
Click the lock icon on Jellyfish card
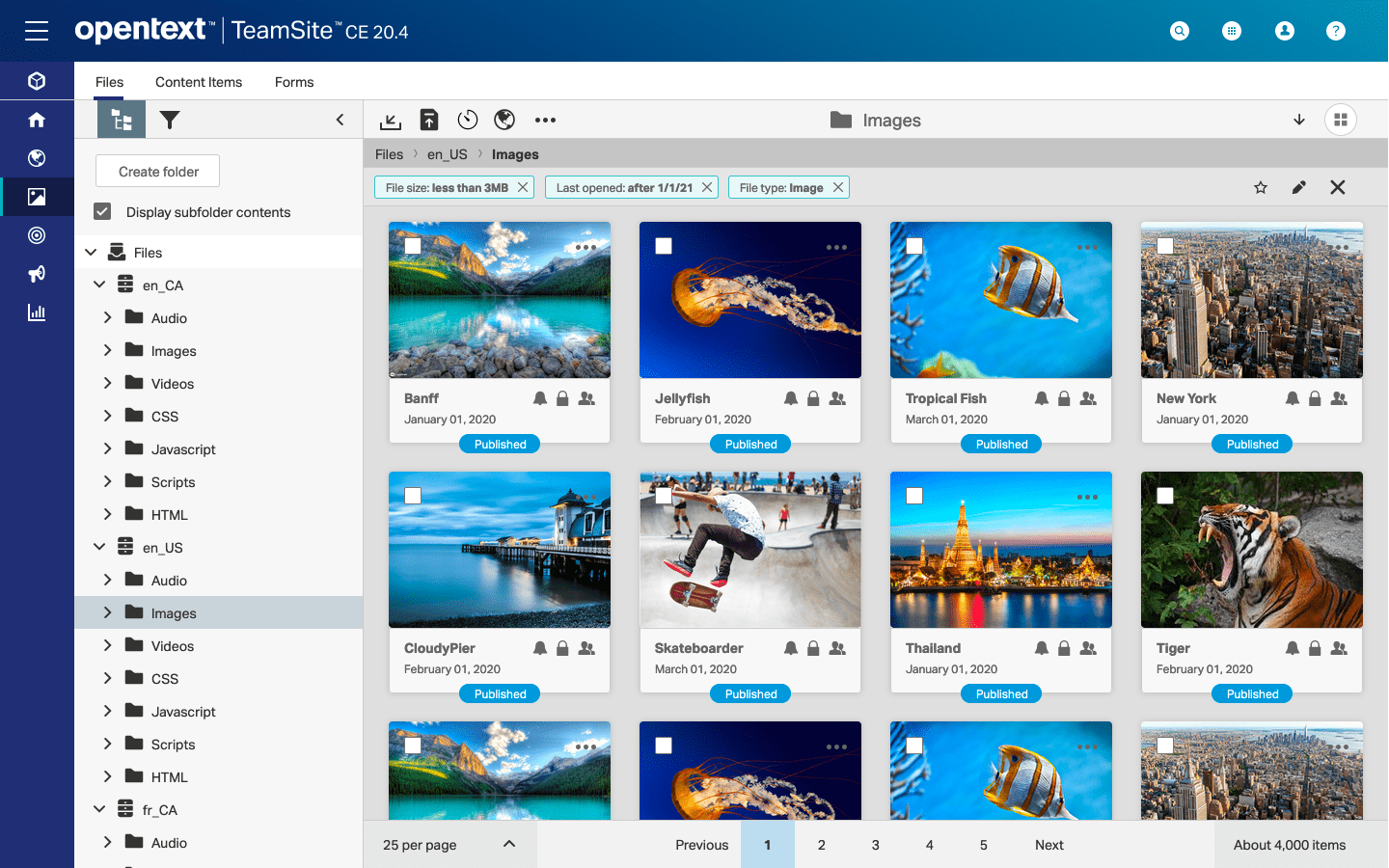coord(813,398)
